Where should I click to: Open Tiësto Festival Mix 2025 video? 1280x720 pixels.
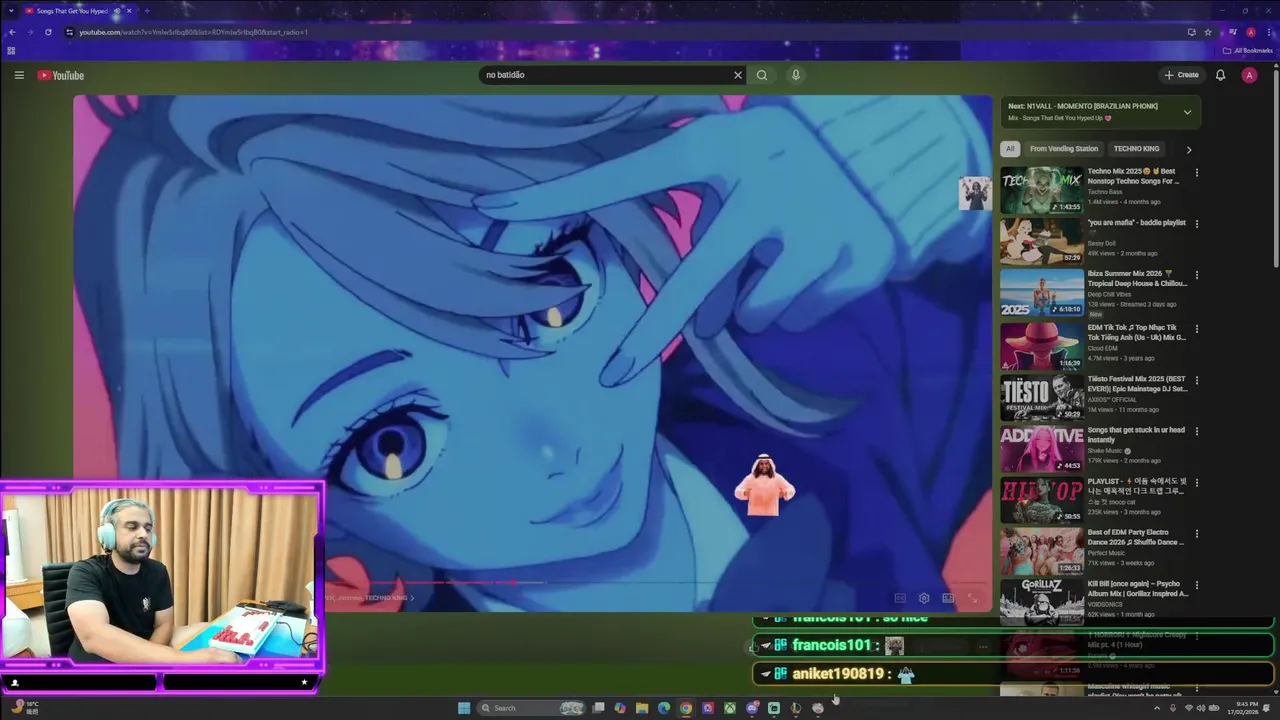[1042, 397]
